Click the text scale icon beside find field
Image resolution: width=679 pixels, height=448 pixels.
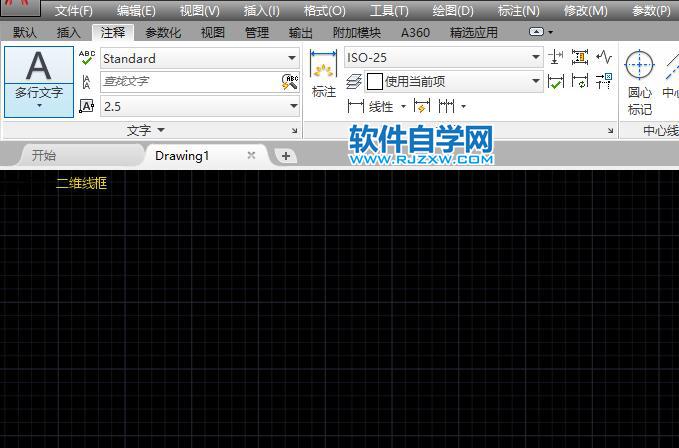point(86,82)
